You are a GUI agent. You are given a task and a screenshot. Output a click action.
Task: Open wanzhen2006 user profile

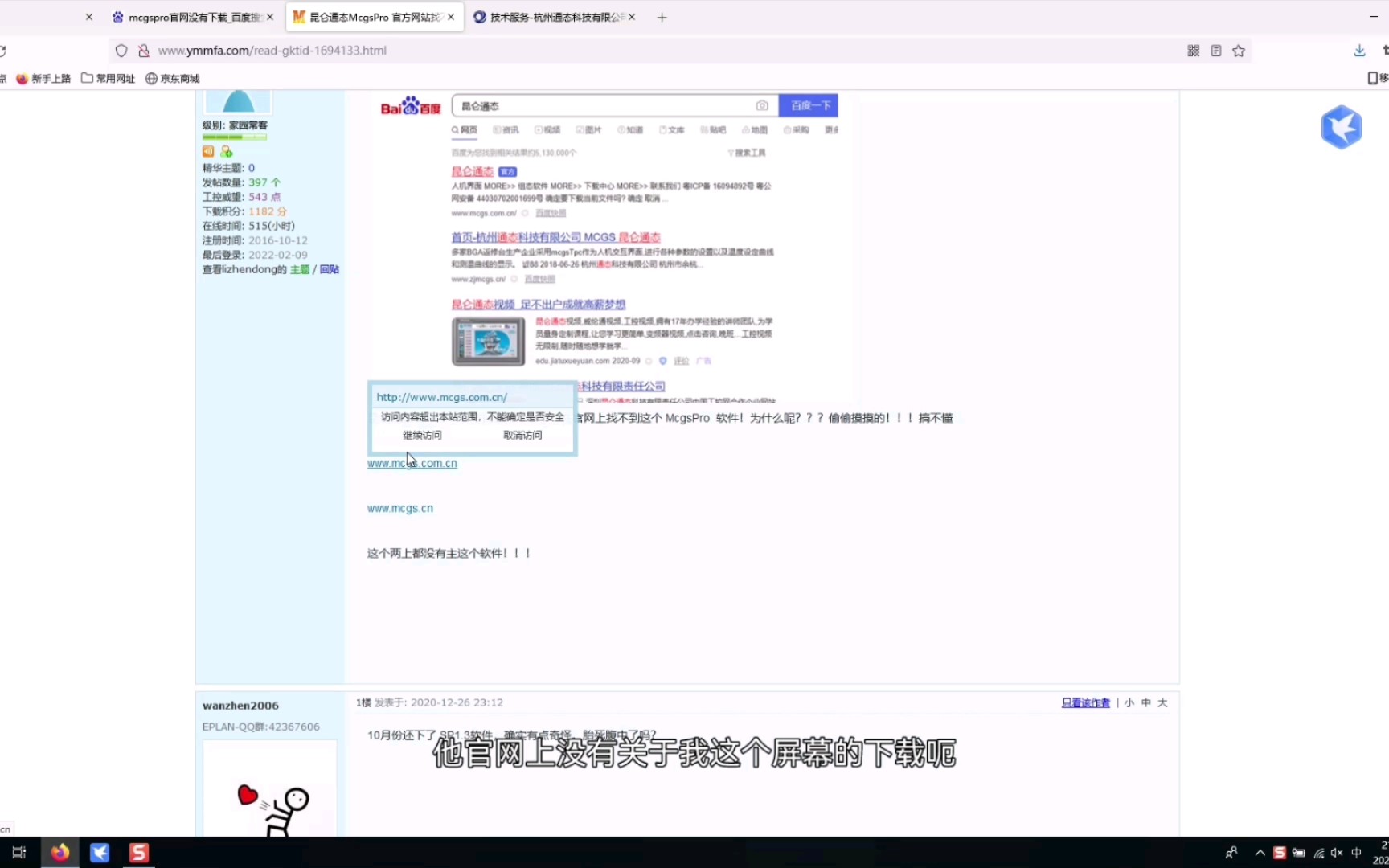coord(240,706)
